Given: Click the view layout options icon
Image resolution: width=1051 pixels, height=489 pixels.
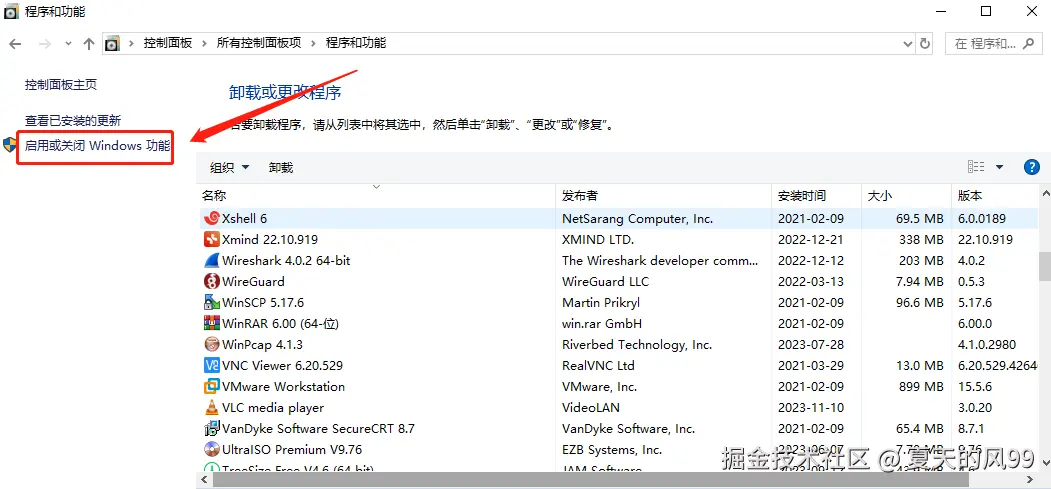Looking at the screenshot, I should click(976, 167).
